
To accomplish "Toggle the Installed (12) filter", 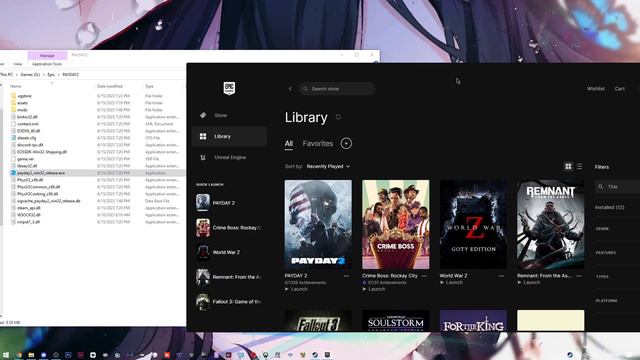I will 609,207.
